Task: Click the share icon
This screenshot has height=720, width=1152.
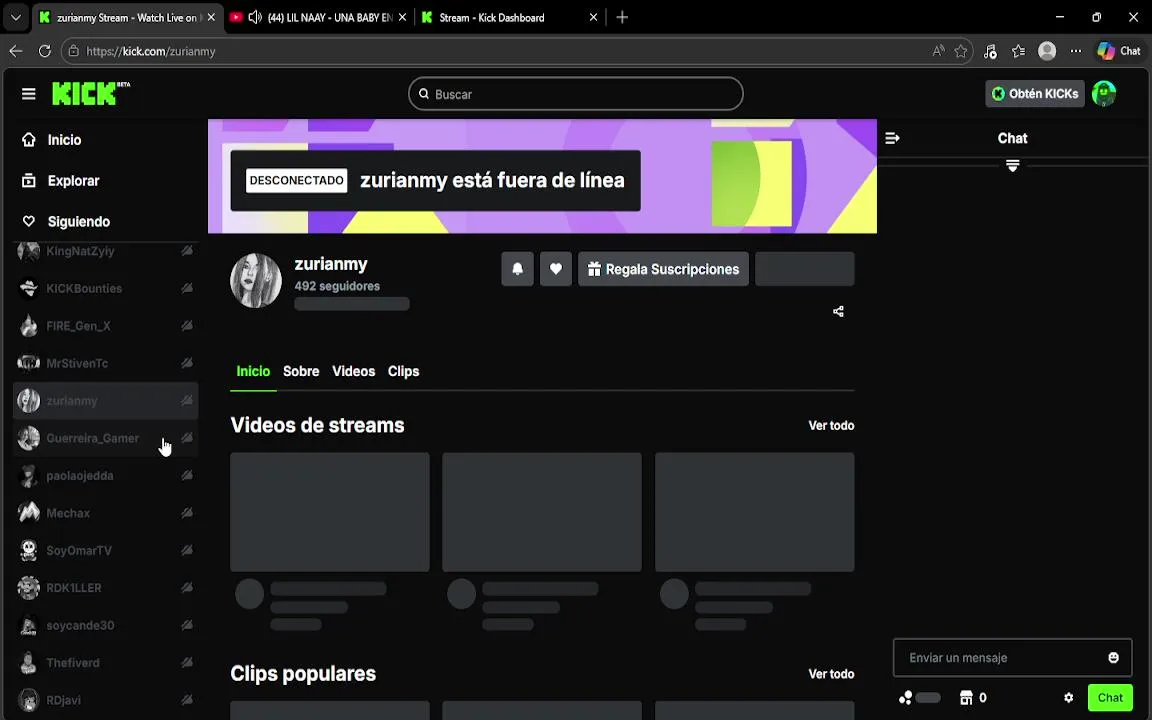Action: 838,312
